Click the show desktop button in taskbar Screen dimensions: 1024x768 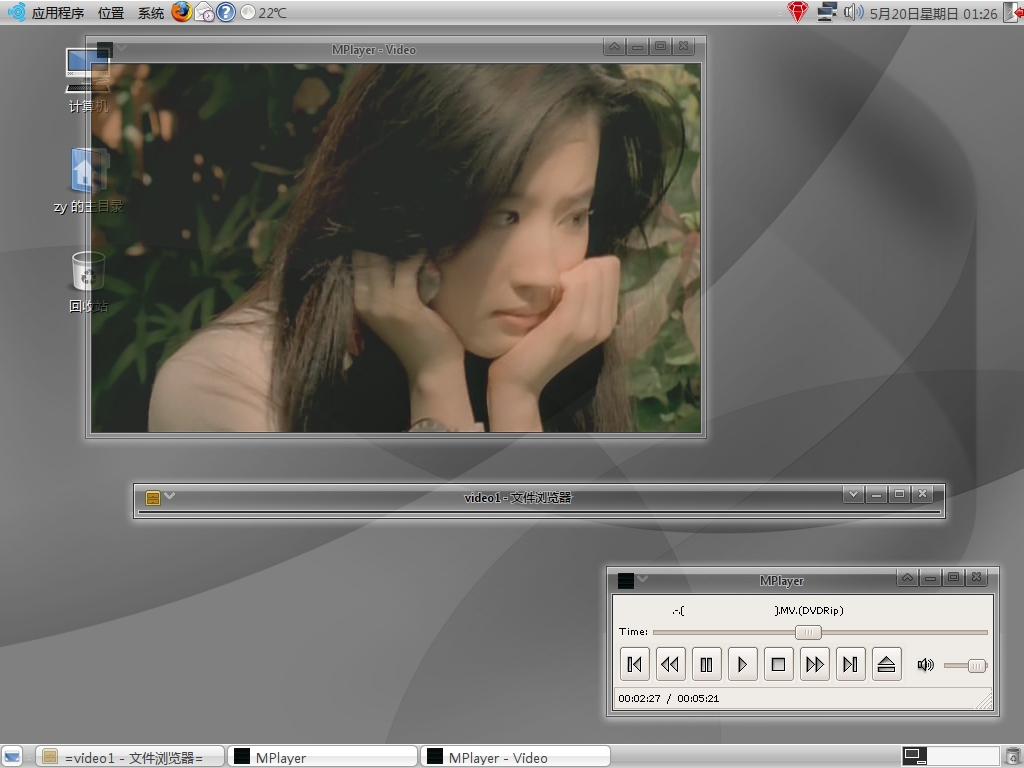(12, 756)
